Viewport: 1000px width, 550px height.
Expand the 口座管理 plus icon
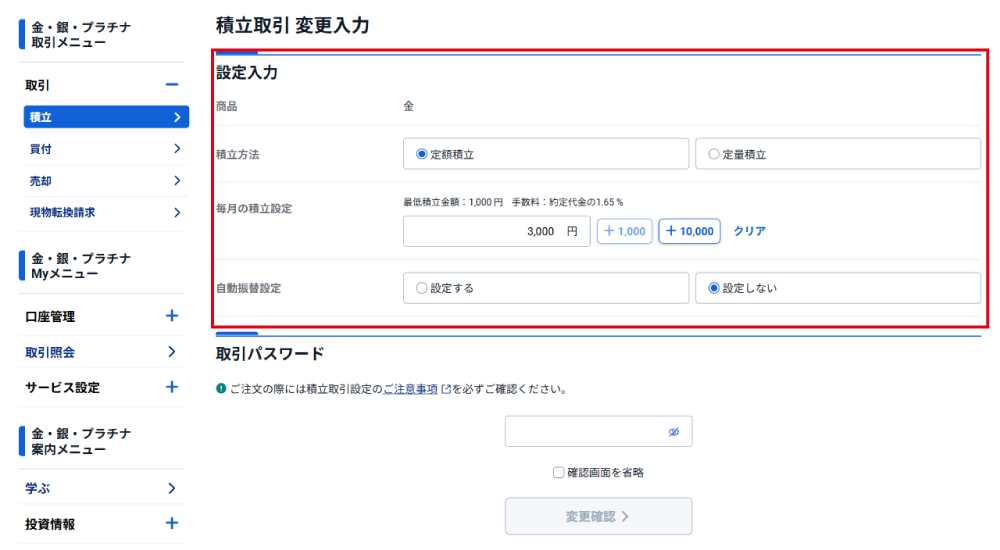coord(172,316)
